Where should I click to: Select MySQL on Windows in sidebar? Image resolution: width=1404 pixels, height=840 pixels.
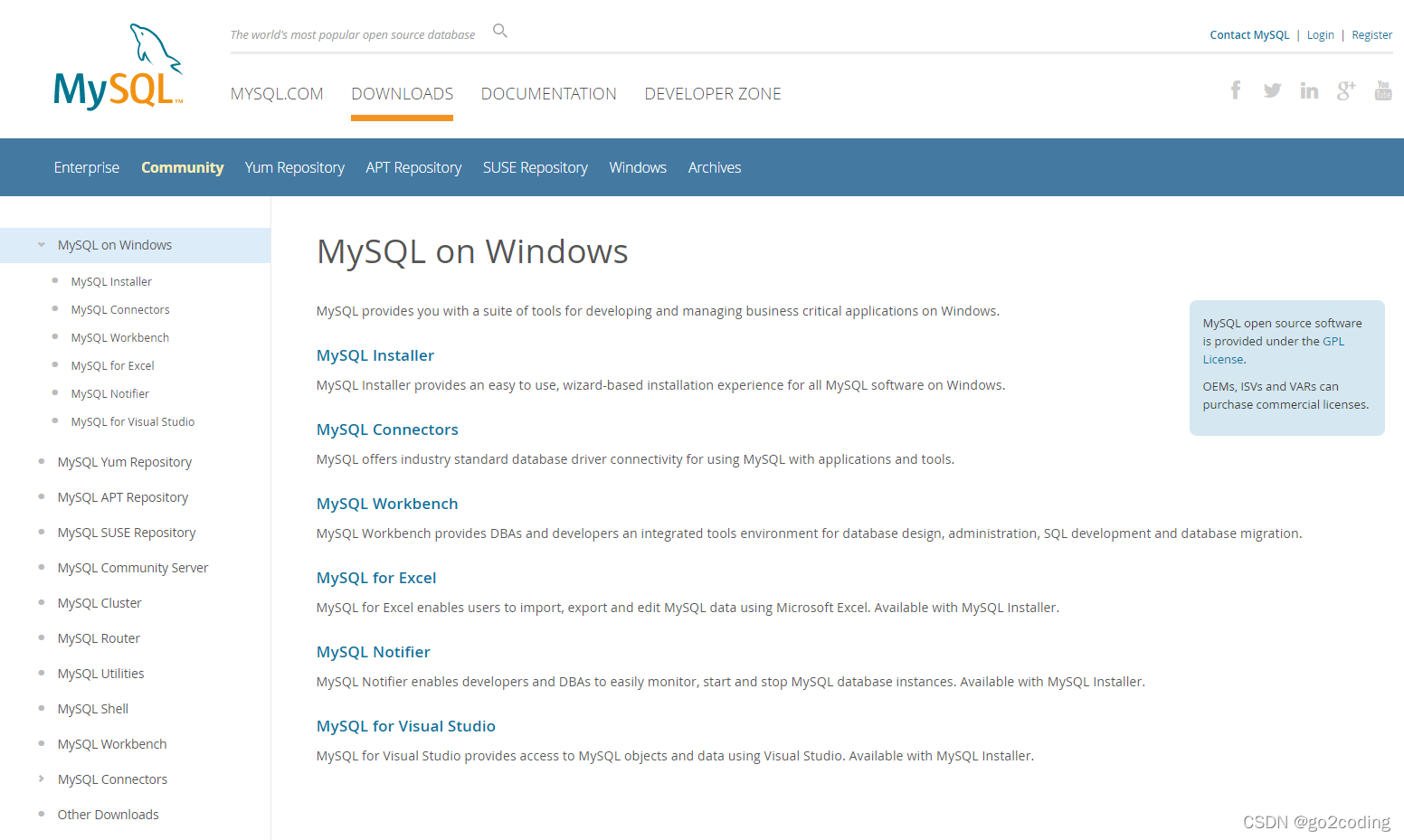click(x=115, y=245)
